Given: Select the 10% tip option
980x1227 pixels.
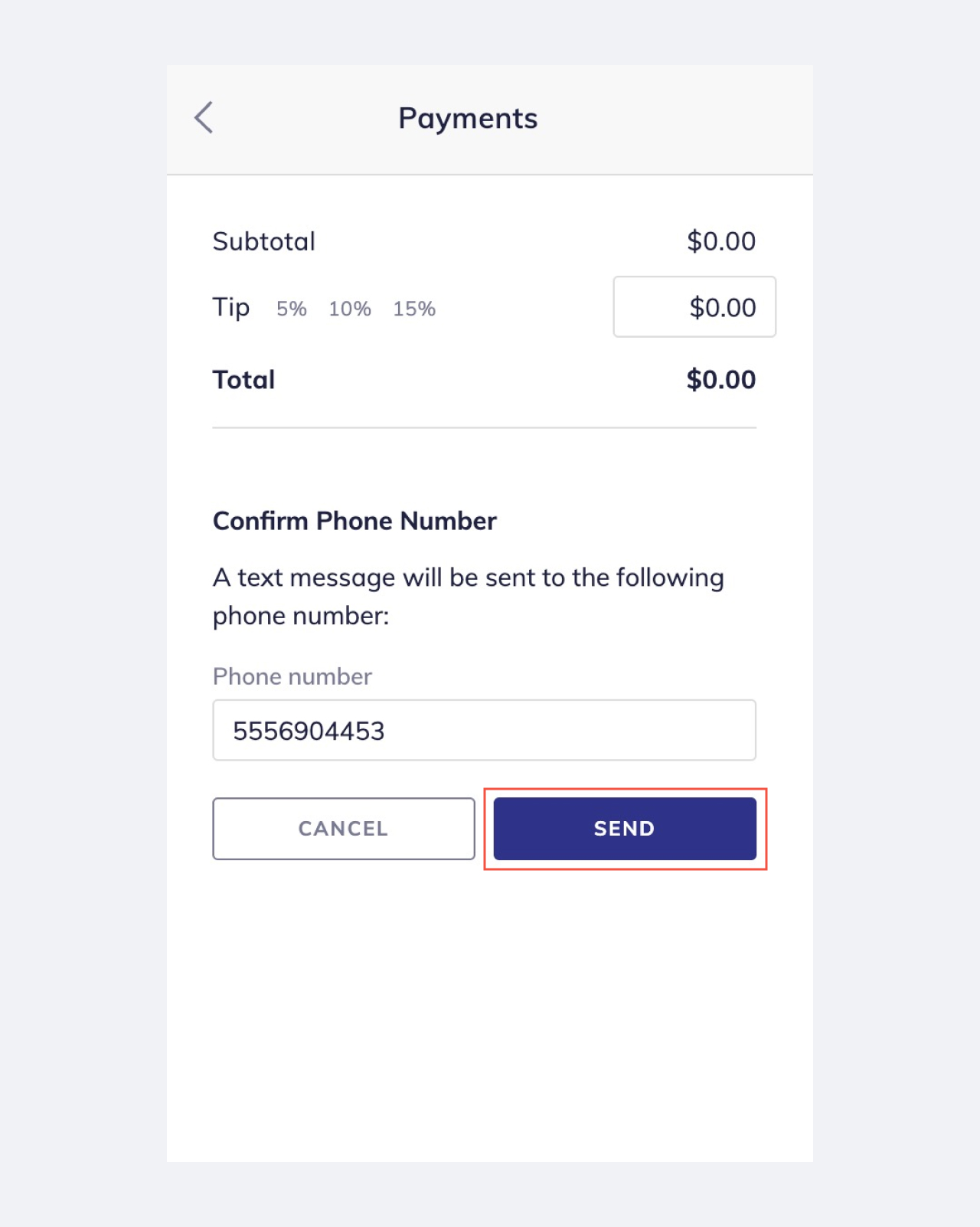Looking at the screenshot, I should click(x=349, y=308).
